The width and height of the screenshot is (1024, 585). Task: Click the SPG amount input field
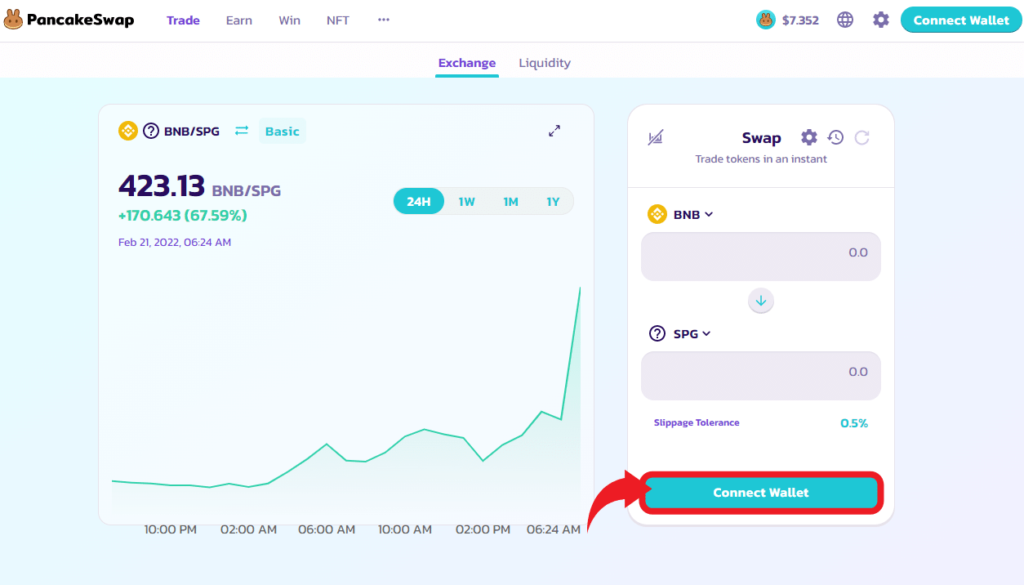[761, 375]
